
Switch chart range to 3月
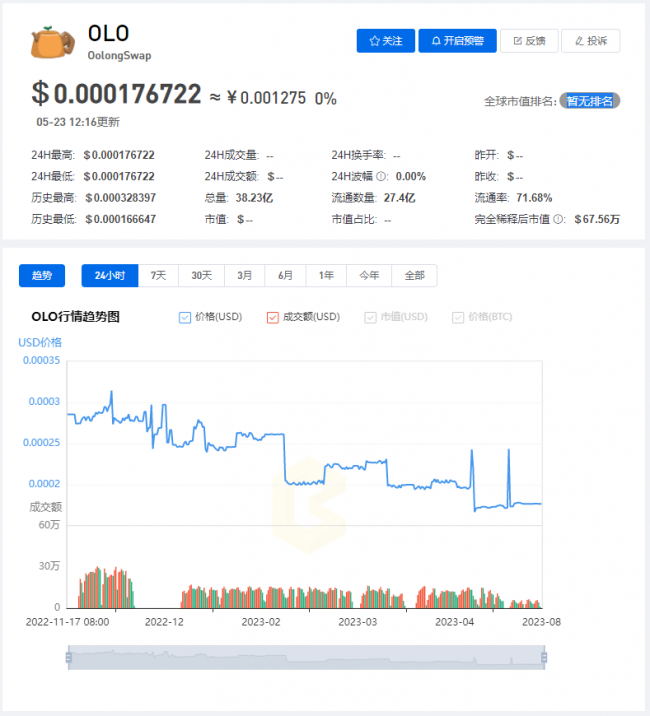(244, 276)
